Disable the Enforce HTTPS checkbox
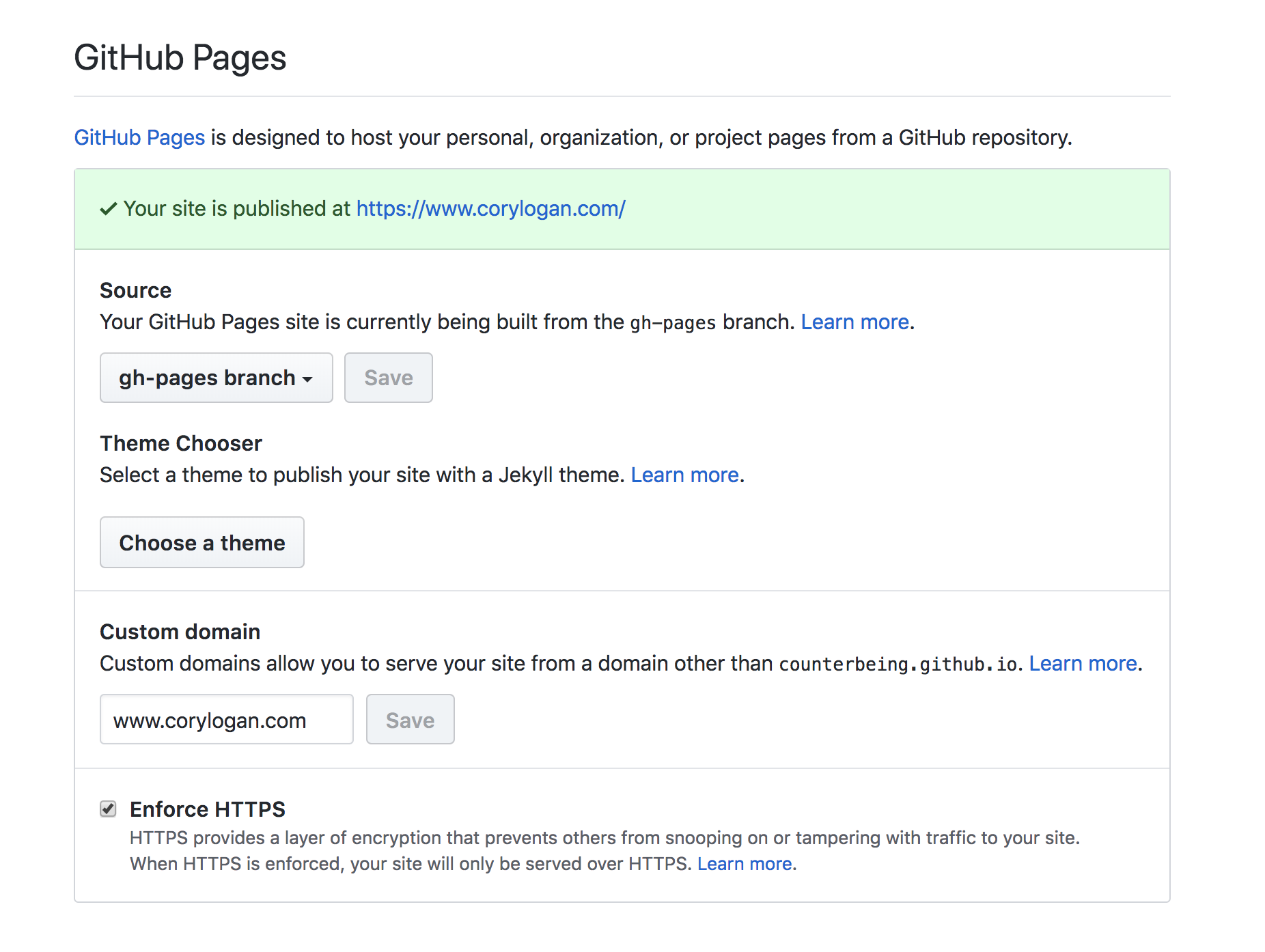This screenshot has height=952, width=1265. coord(108,809)
